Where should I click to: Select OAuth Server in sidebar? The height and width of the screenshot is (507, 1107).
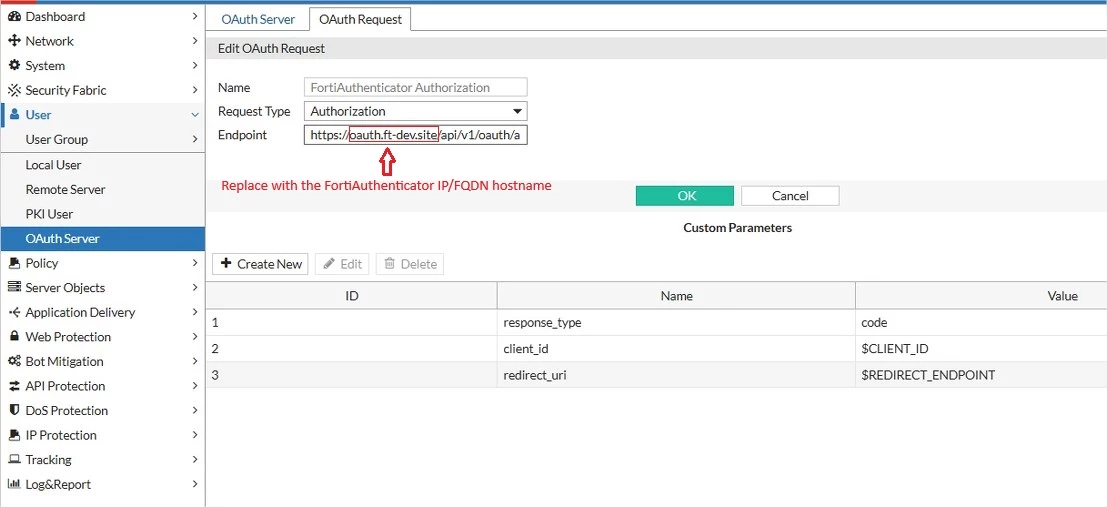click(x=102, y=239)
